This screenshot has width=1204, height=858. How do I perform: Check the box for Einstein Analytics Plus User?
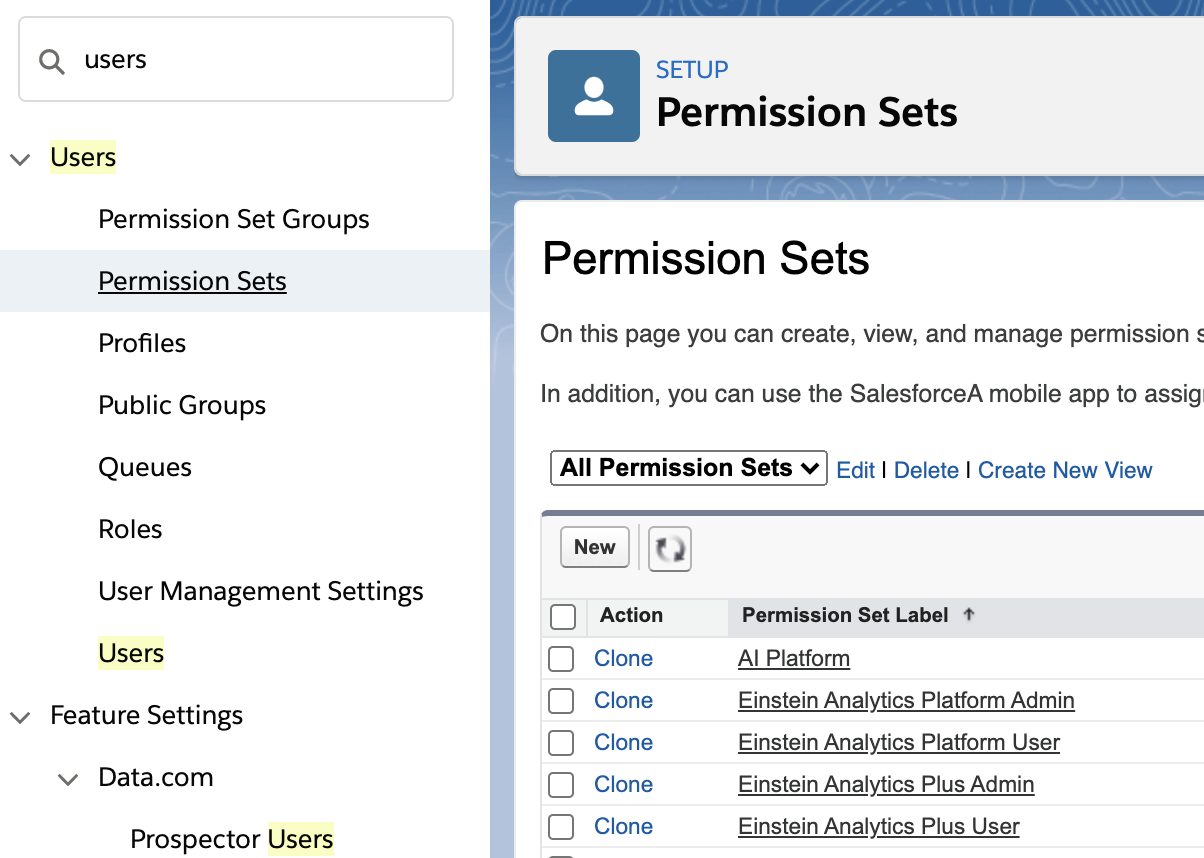point(561,827)
